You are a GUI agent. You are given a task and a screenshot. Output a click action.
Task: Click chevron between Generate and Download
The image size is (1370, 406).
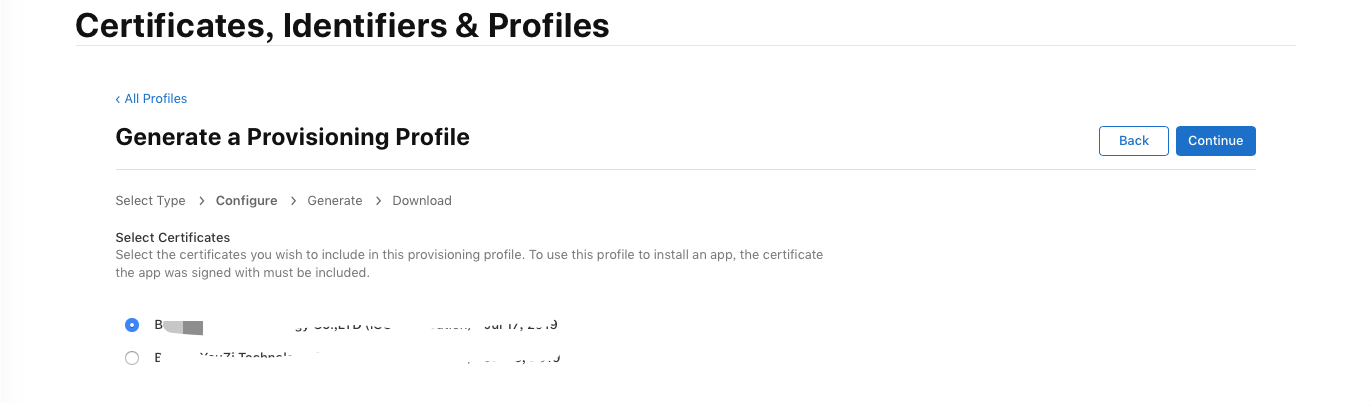[x=378, y=201]
